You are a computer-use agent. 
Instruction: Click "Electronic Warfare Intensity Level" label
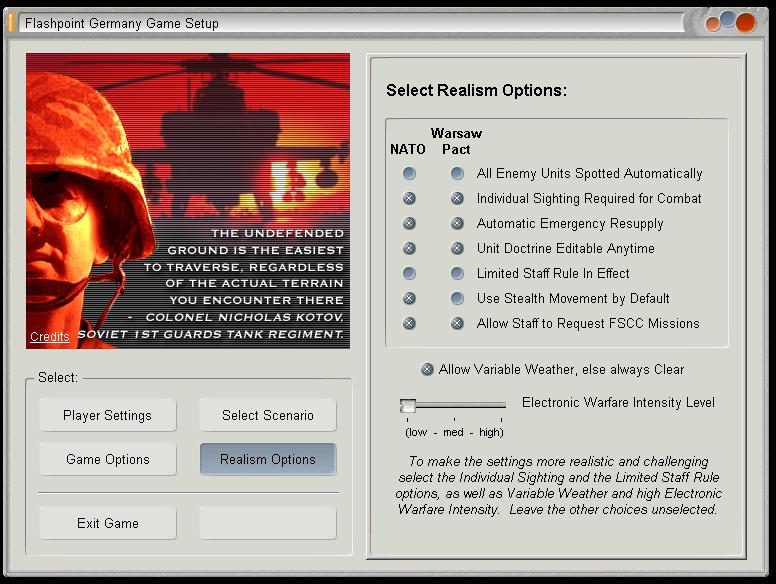tap(618, 402)
